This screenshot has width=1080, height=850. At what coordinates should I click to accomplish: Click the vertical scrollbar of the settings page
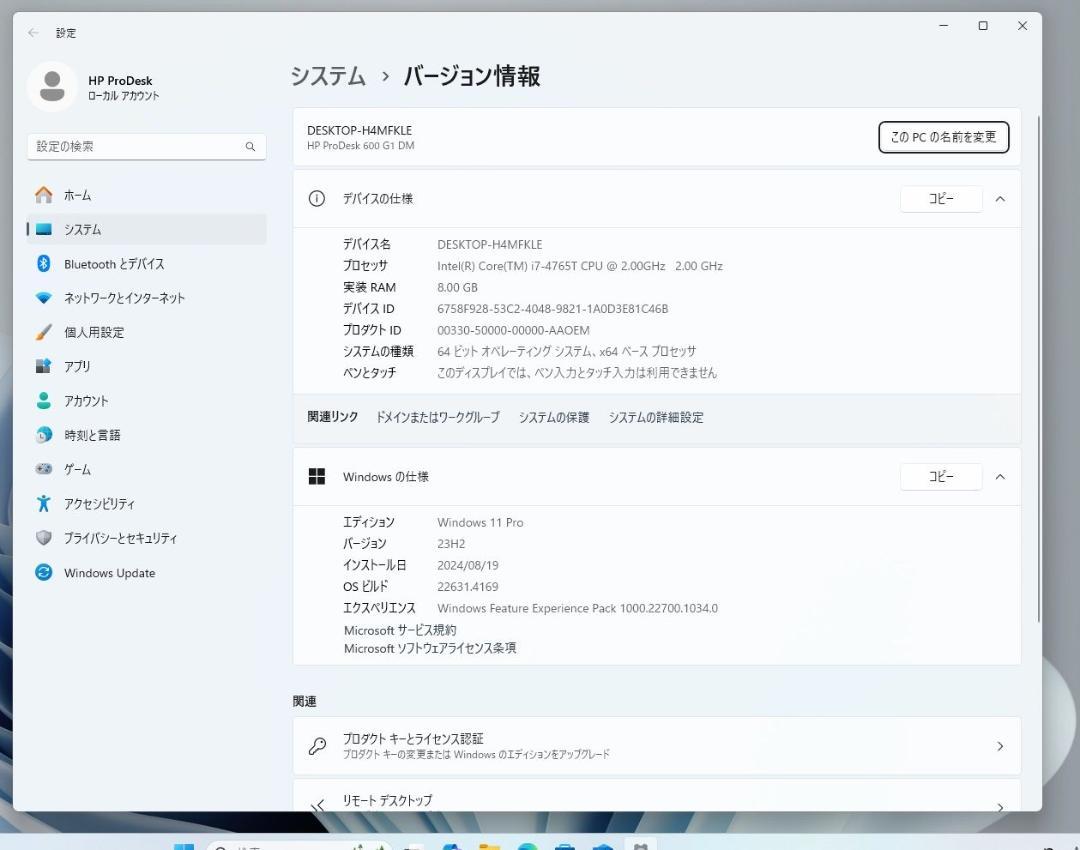point(1038,369)
